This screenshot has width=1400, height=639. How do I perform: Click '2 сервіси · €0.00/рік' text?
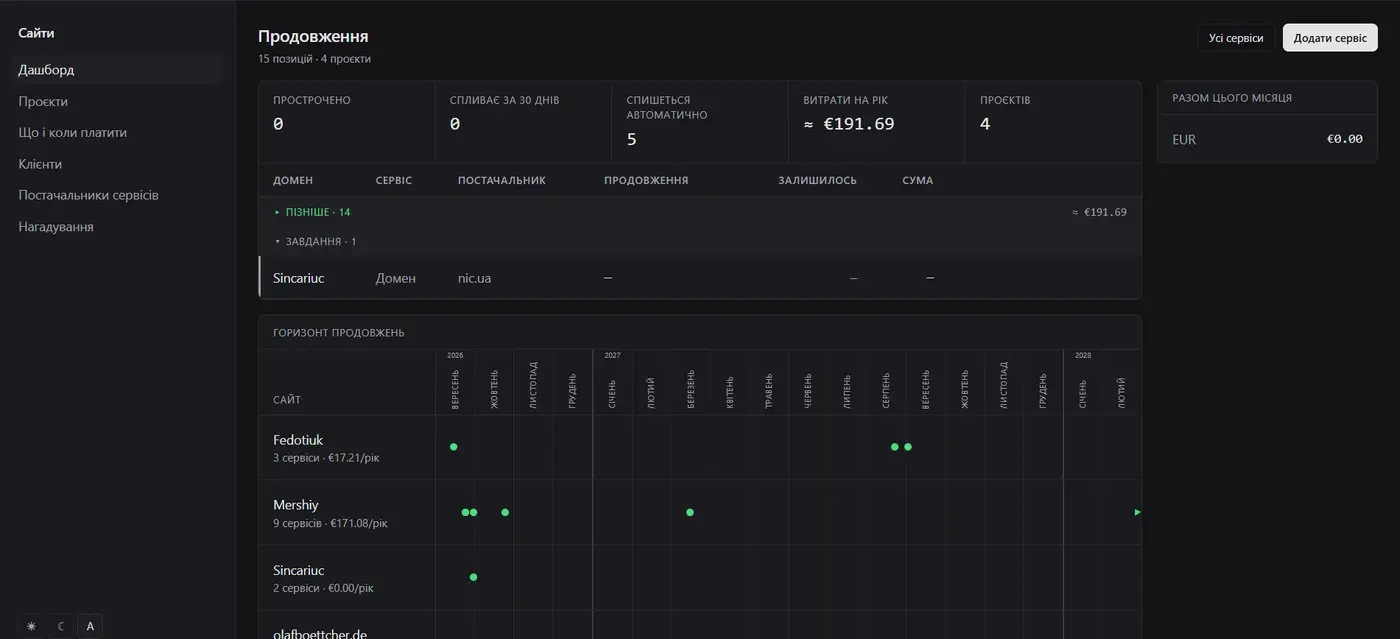(323, 588)
